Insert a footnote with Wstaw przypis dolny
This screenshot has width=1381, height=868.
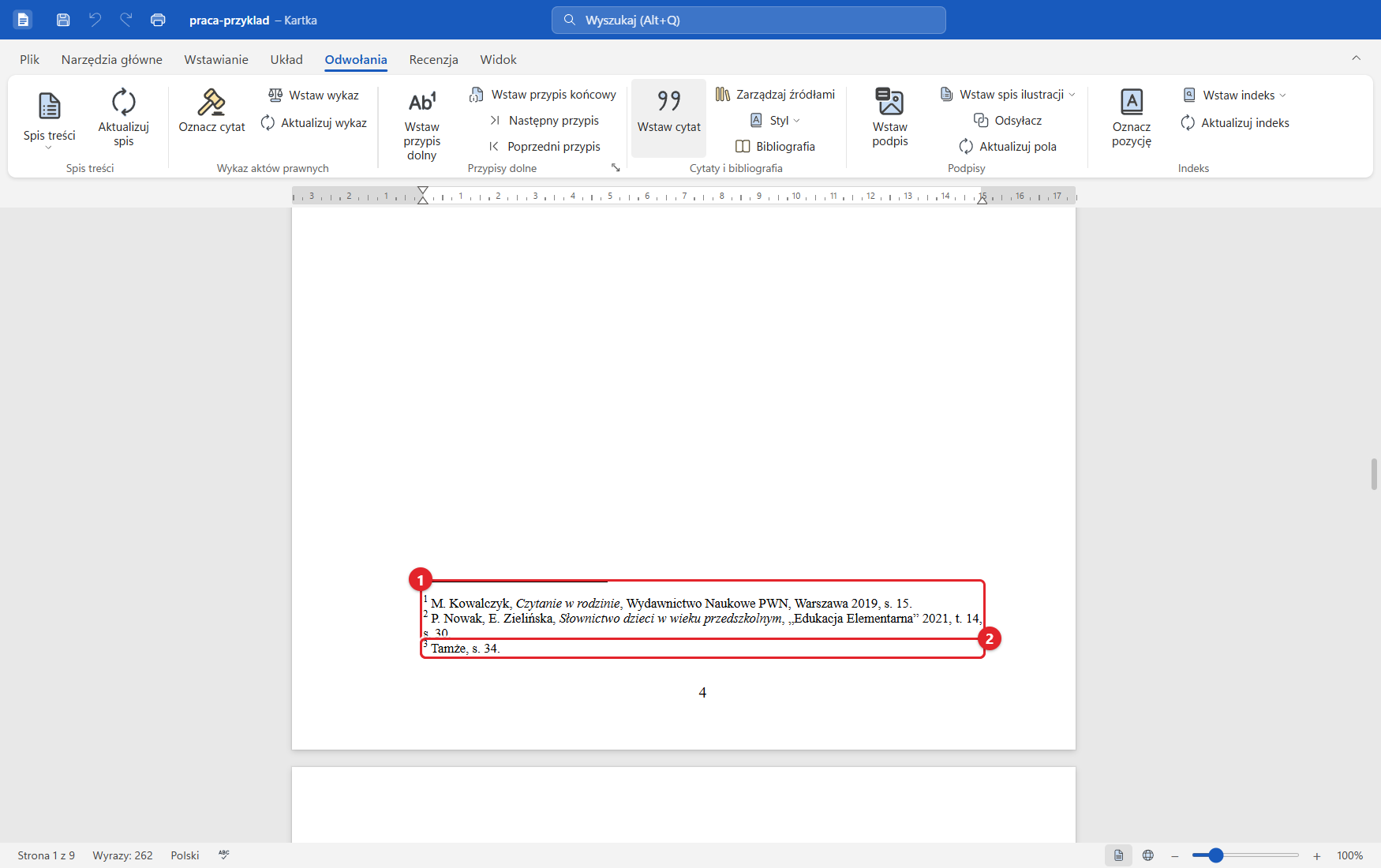click(422, 125)
